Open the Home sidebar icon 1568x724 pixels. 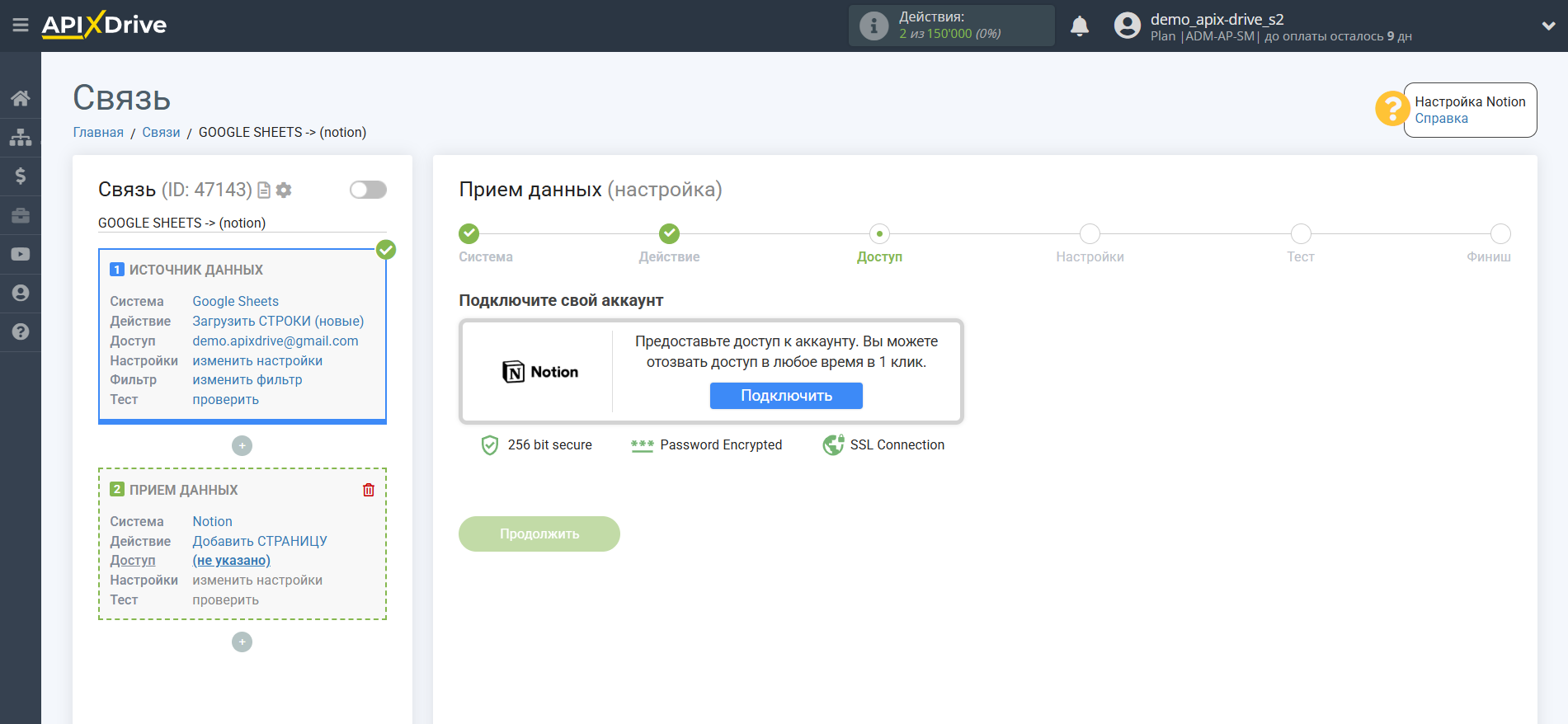click(x=21, y=98)
